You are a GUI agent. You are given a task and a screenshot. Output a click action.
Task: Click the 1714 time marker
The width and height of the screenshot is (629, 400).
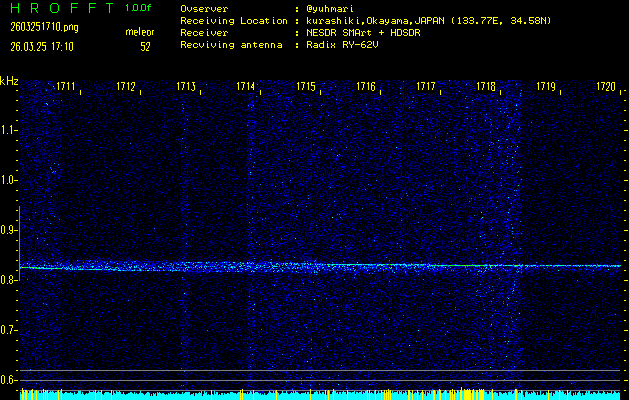246,86
